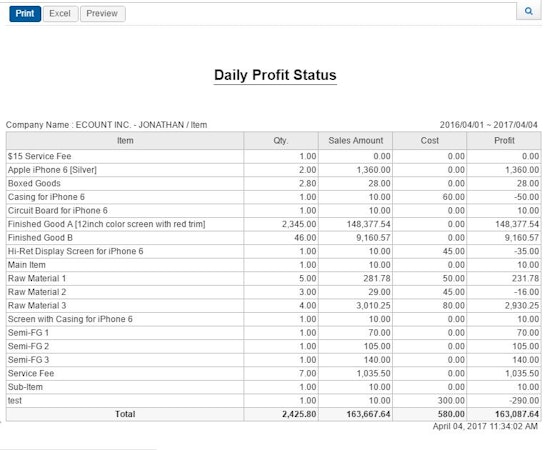Screen dimensions: 553x450
Task: Select the Finished Good B item
Action: pos(40,238)
